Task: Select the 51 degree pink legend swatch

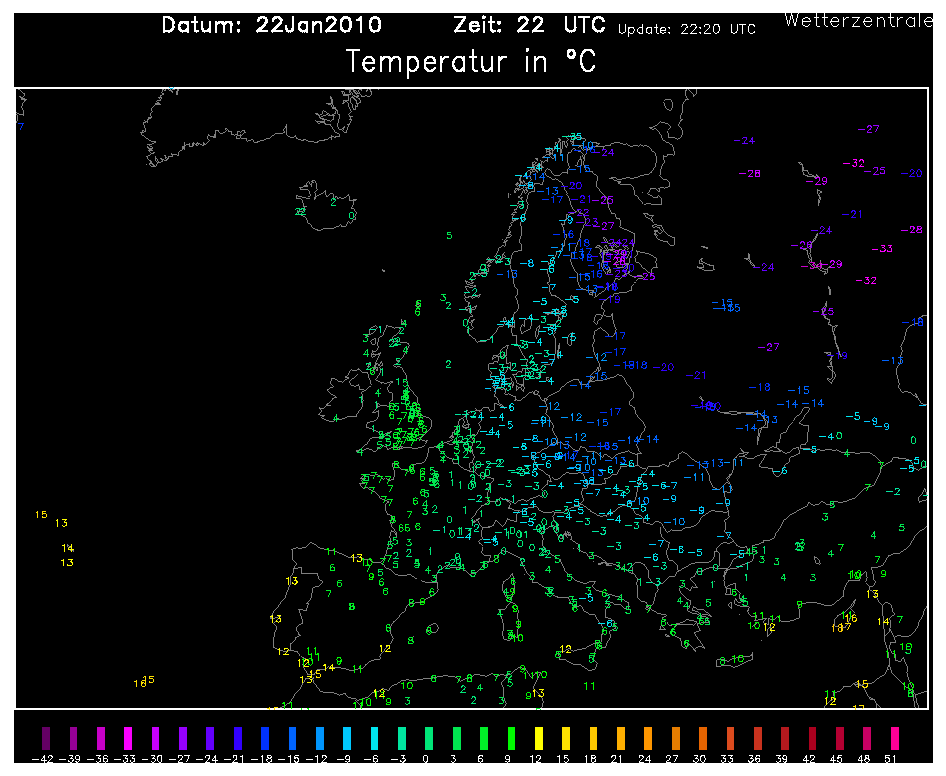Action: click(x=893, y=740)
